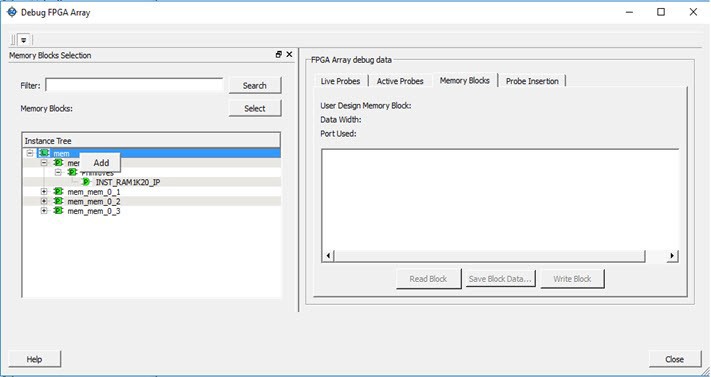Image resolution: width=711 pixels, height=377 pixels.
Task: Go to the Probe Insertion tab
Action: (x=532, y=81)
